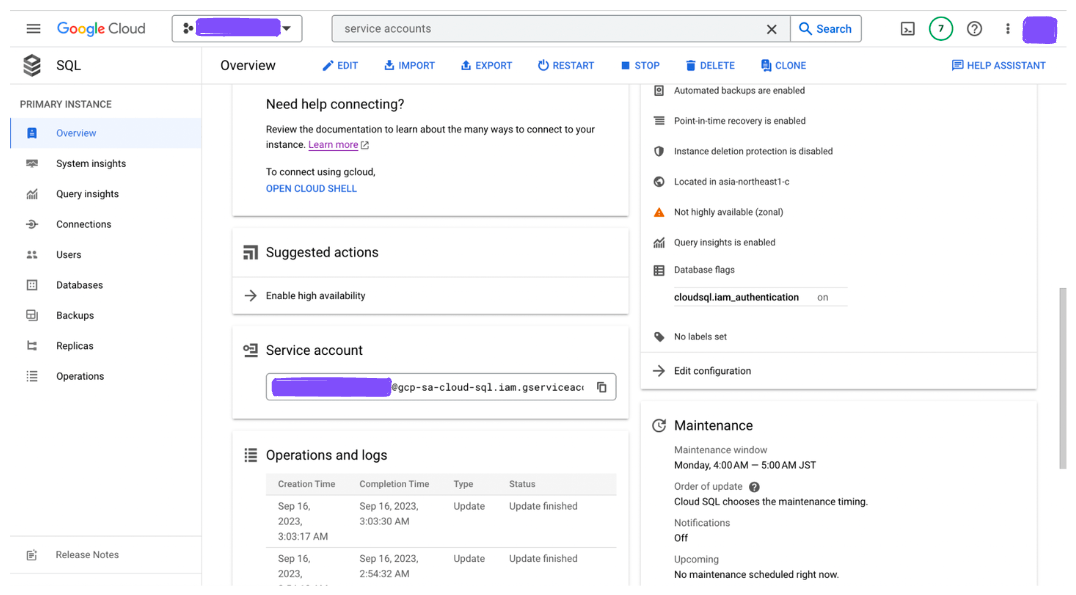
Task: Open System insights in the sidebar
Action: pos(106,163)
